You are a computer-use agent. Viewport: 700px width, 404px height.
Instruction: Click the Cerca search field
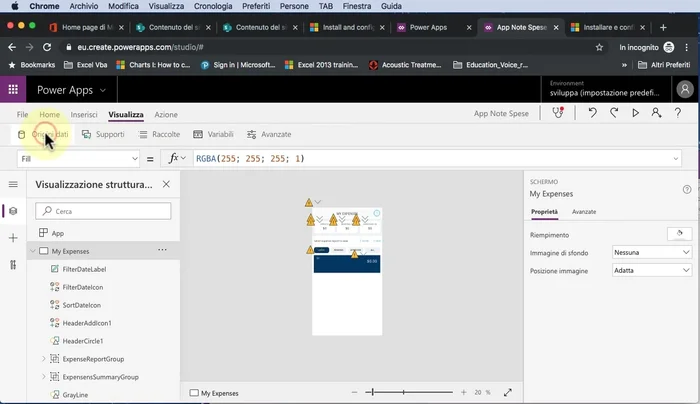(103, 211)
